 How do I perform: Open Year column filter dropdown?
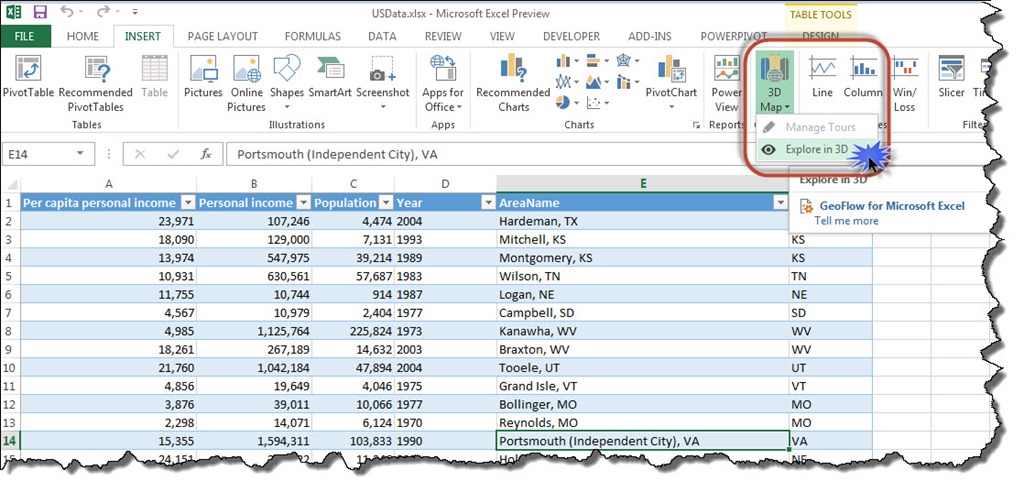click(488, 203)
